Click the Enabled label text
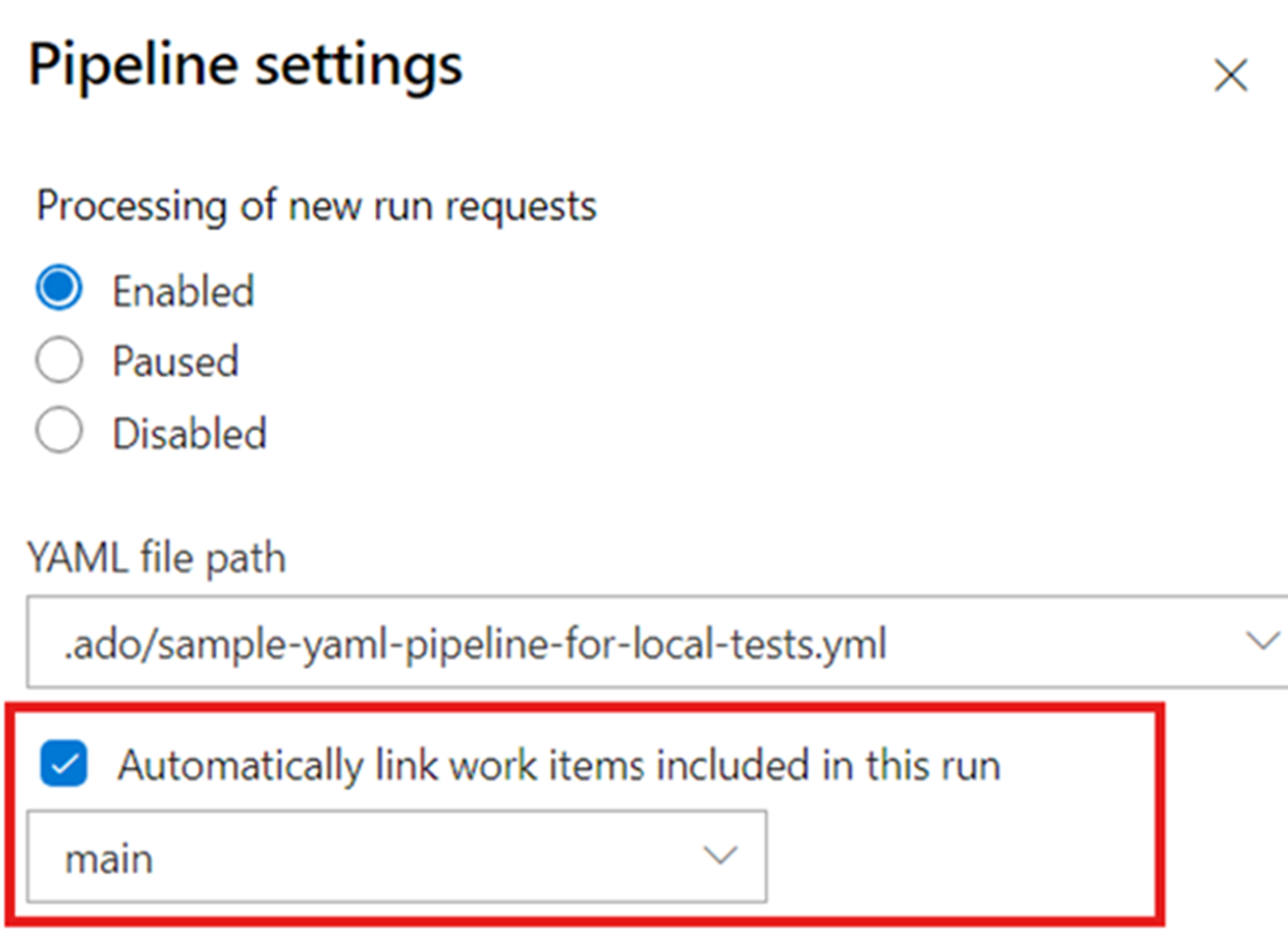Viewport: 1288px width, 934px height. click(183, 288)
